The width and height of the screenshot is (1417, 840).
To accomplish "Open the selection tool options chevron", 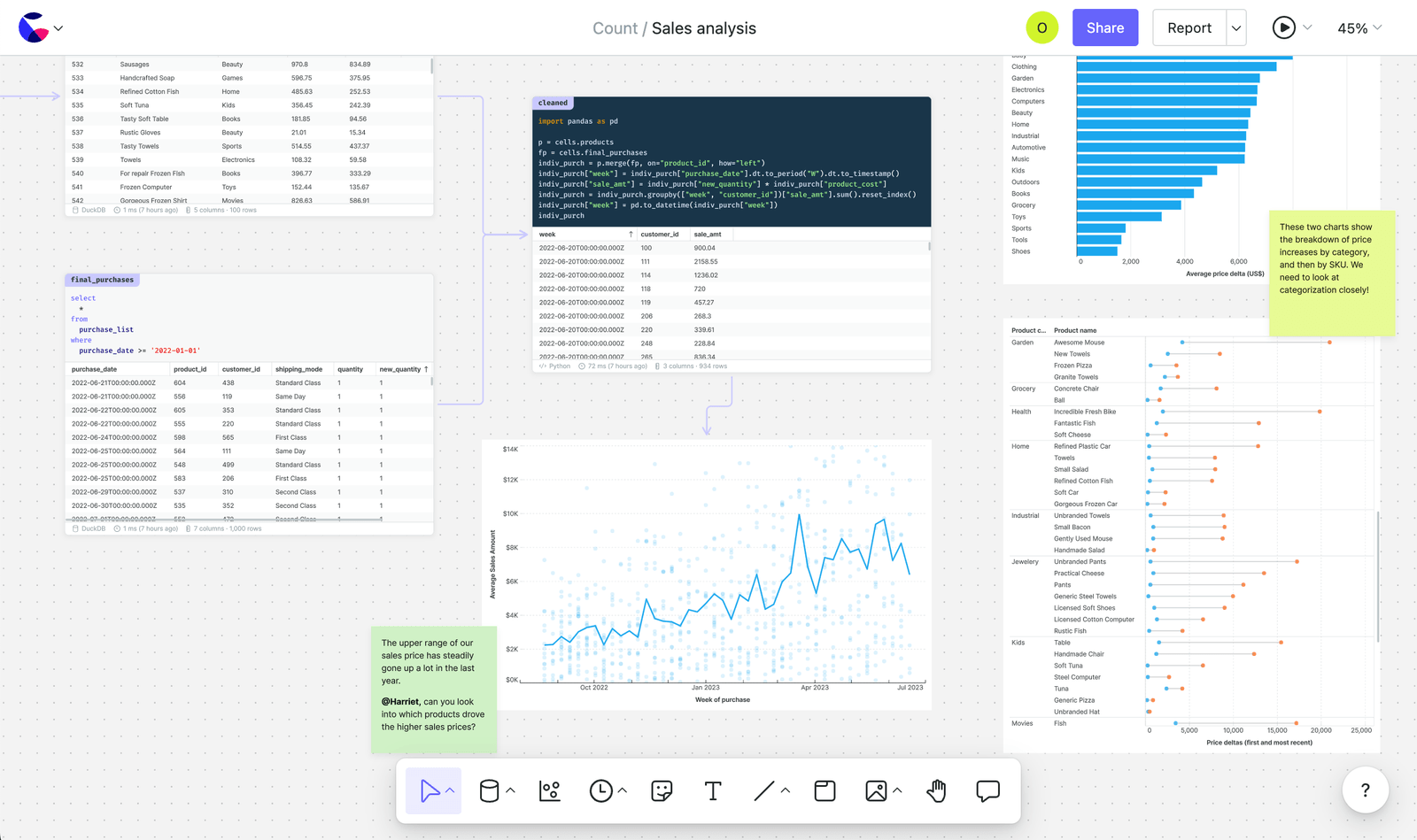I will [451, 790].
